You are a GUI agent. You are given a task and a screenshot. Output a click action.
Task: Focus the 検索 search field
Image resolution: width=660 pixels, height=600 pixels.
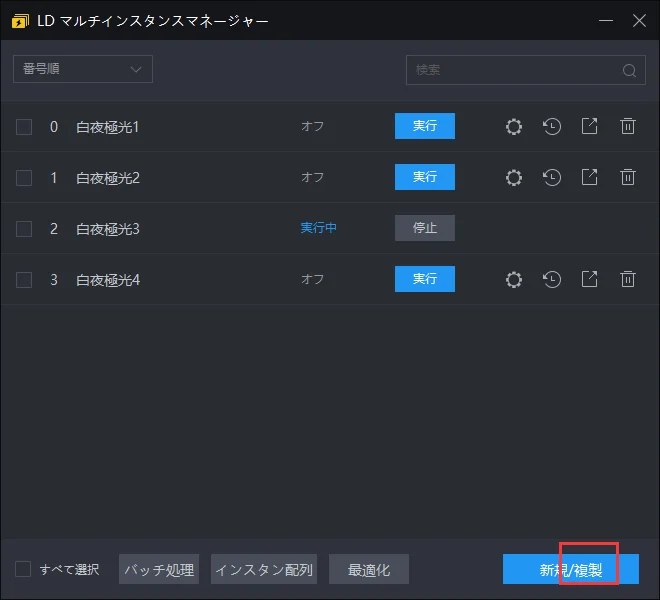526,70
